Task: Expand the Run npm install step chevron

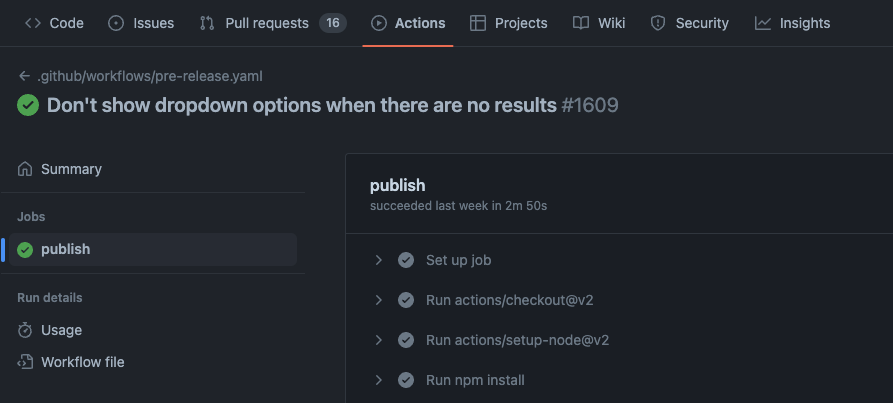Action: pyautogui.click(x=378, y=380)
